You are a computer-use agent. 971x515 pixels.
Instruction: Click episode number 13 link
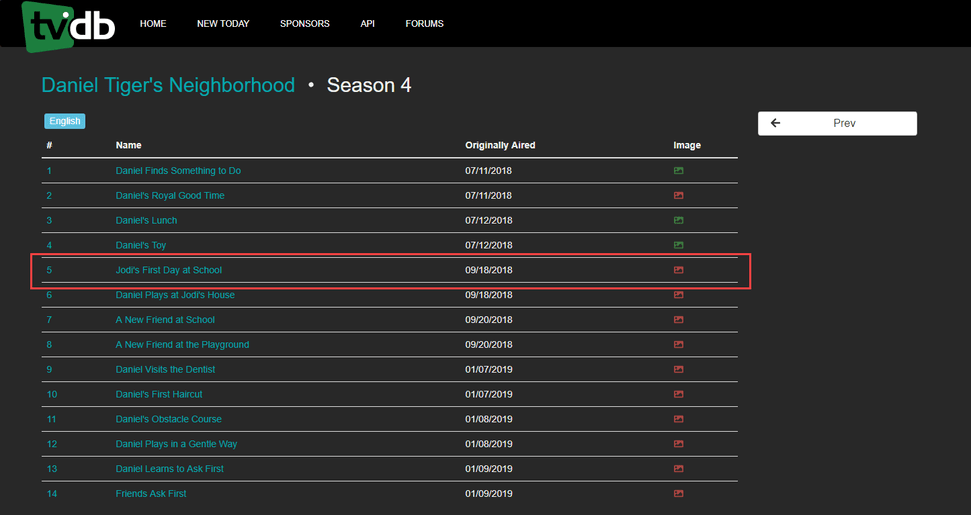(52, 469)
